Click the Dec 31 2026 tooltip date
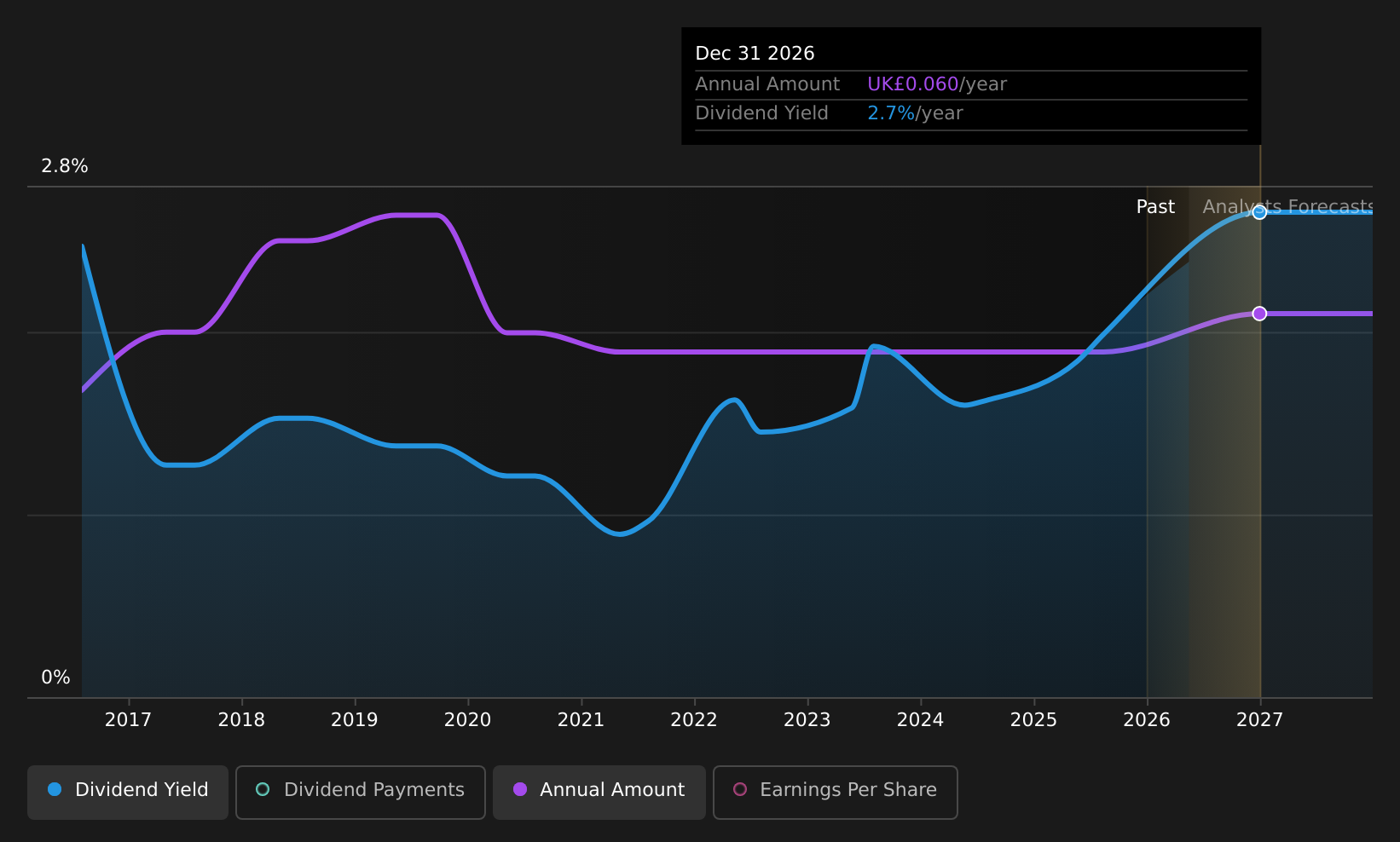The height and width of the screenshot is (842, 1400). (755, 54)
